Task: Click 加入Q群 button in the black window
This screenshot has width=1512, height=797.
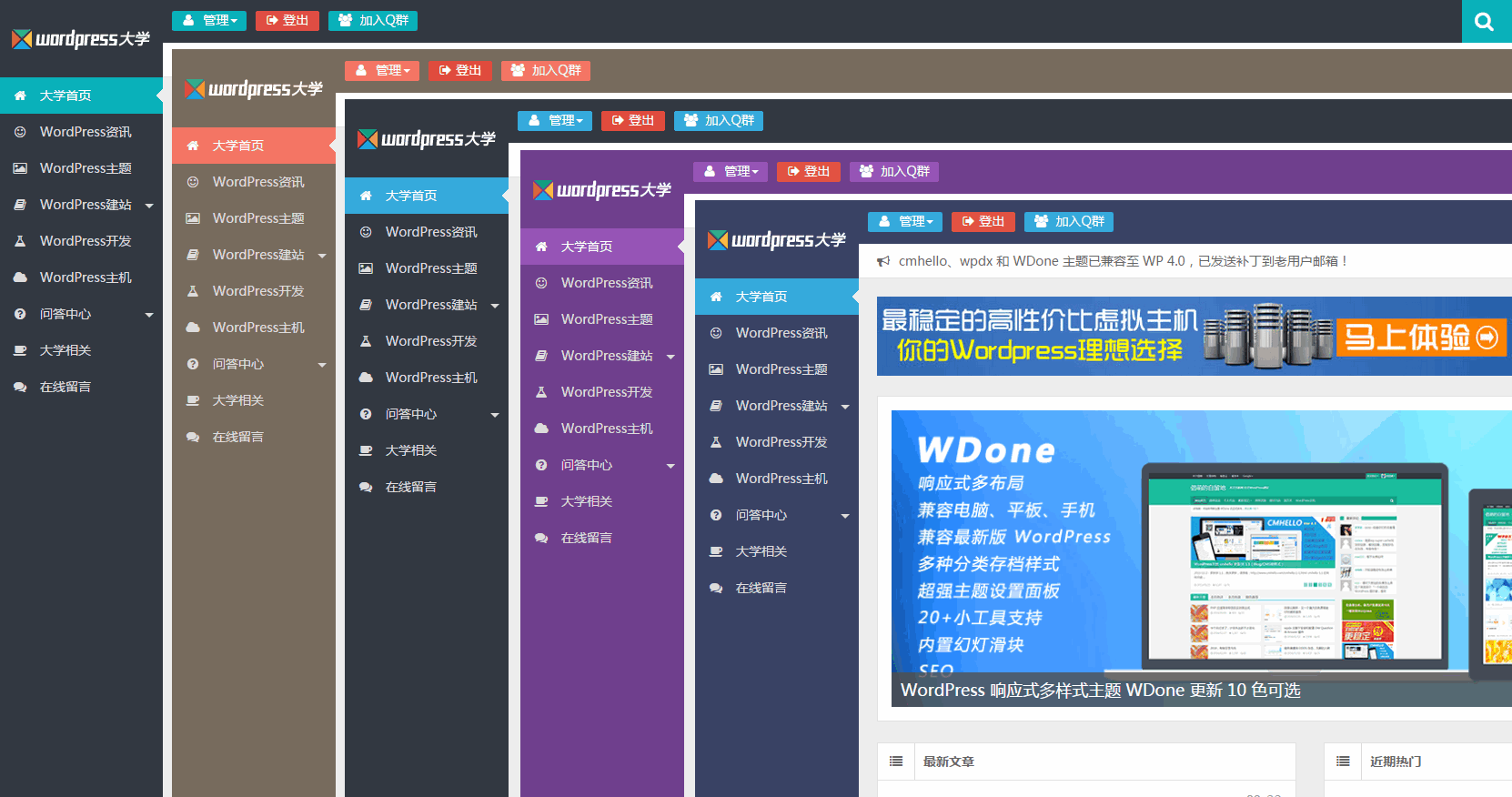Action: (x=719, y=120)
